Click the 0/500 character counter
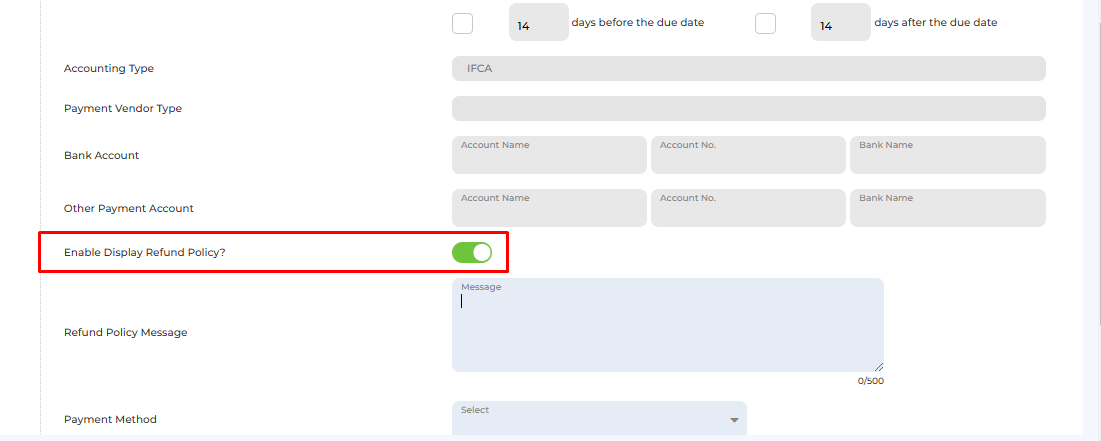Screen dimensions: 1101x441 (x=871, y=381)
